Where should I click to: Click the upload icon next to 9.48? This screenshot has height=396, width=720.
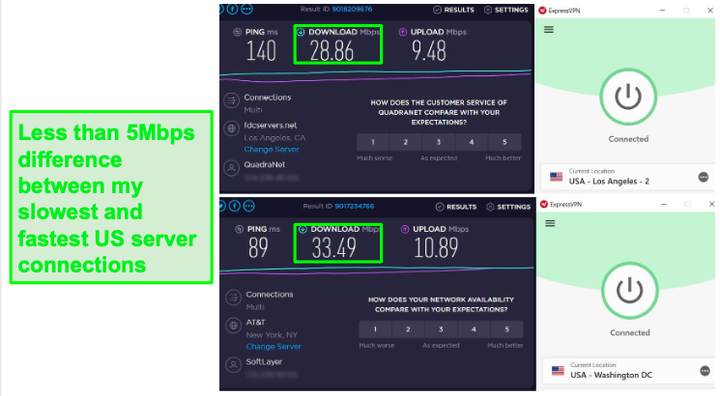point(403,32)
